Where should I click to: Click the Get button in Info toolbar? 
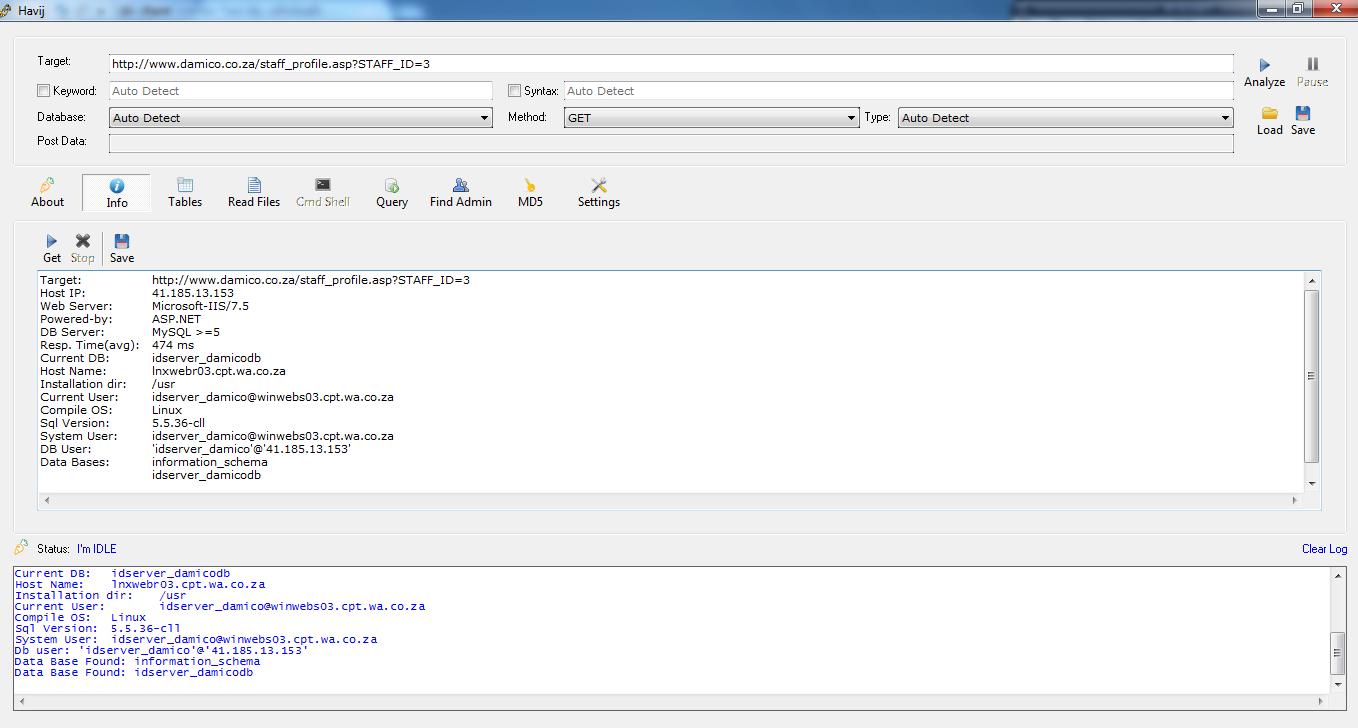tap(52, 249)
